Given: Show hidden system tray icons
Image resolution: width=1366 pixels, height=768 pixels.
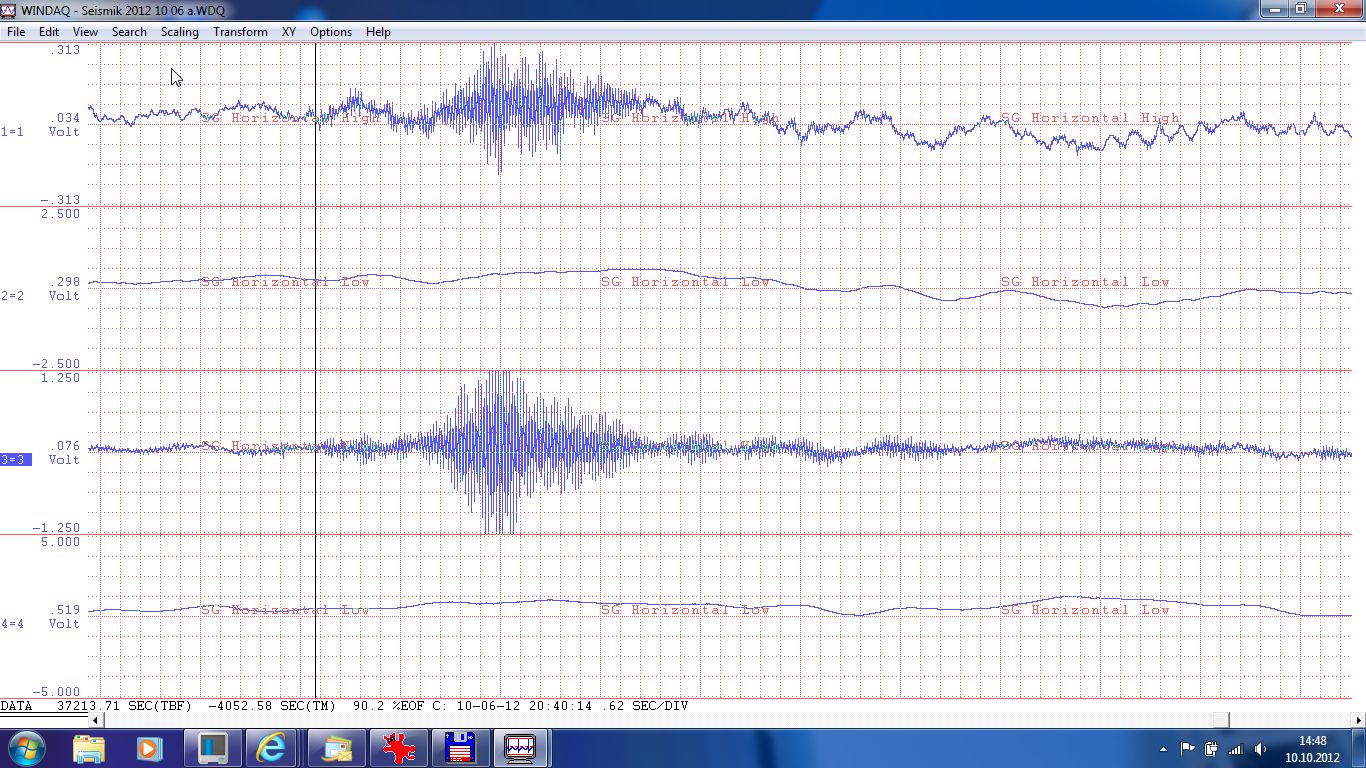Looking at the screenshot, I should coord(1163,749).
